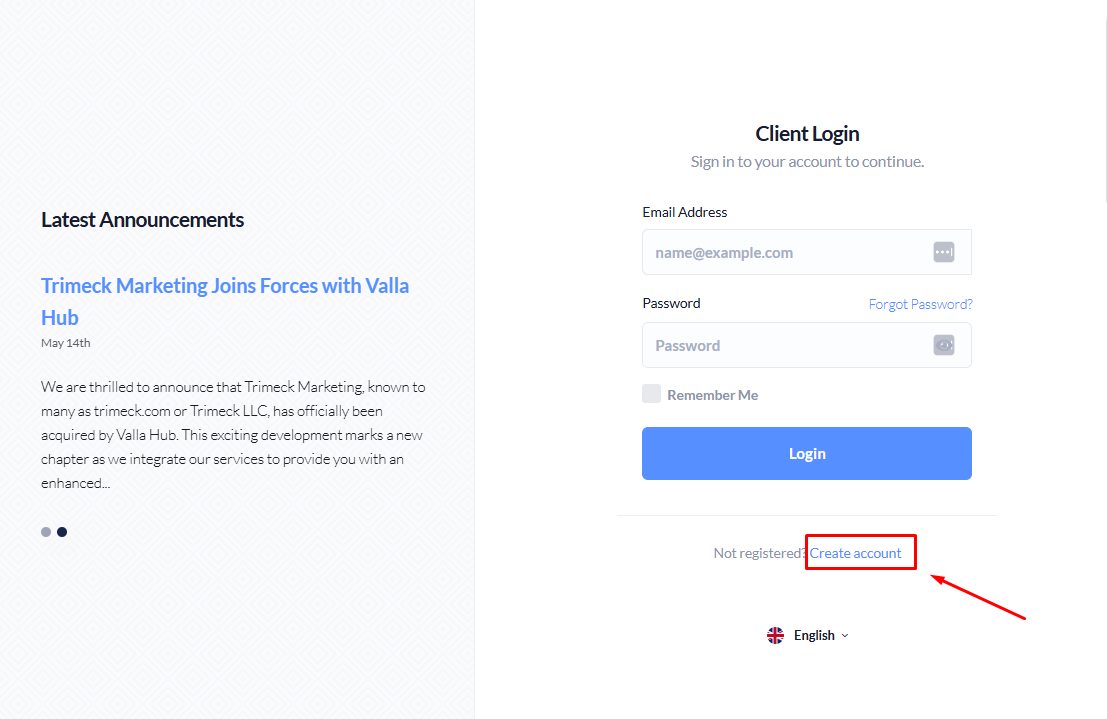Click the British flag icon
Image resolution: width=1107 pixels, height=719 pixels.
(775, 635)
